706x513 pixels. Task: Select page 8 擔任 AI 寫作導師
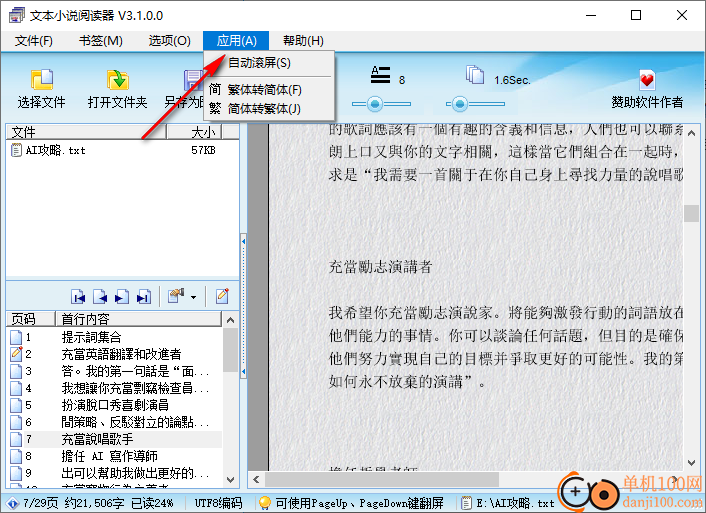click(x=115, y=456)
